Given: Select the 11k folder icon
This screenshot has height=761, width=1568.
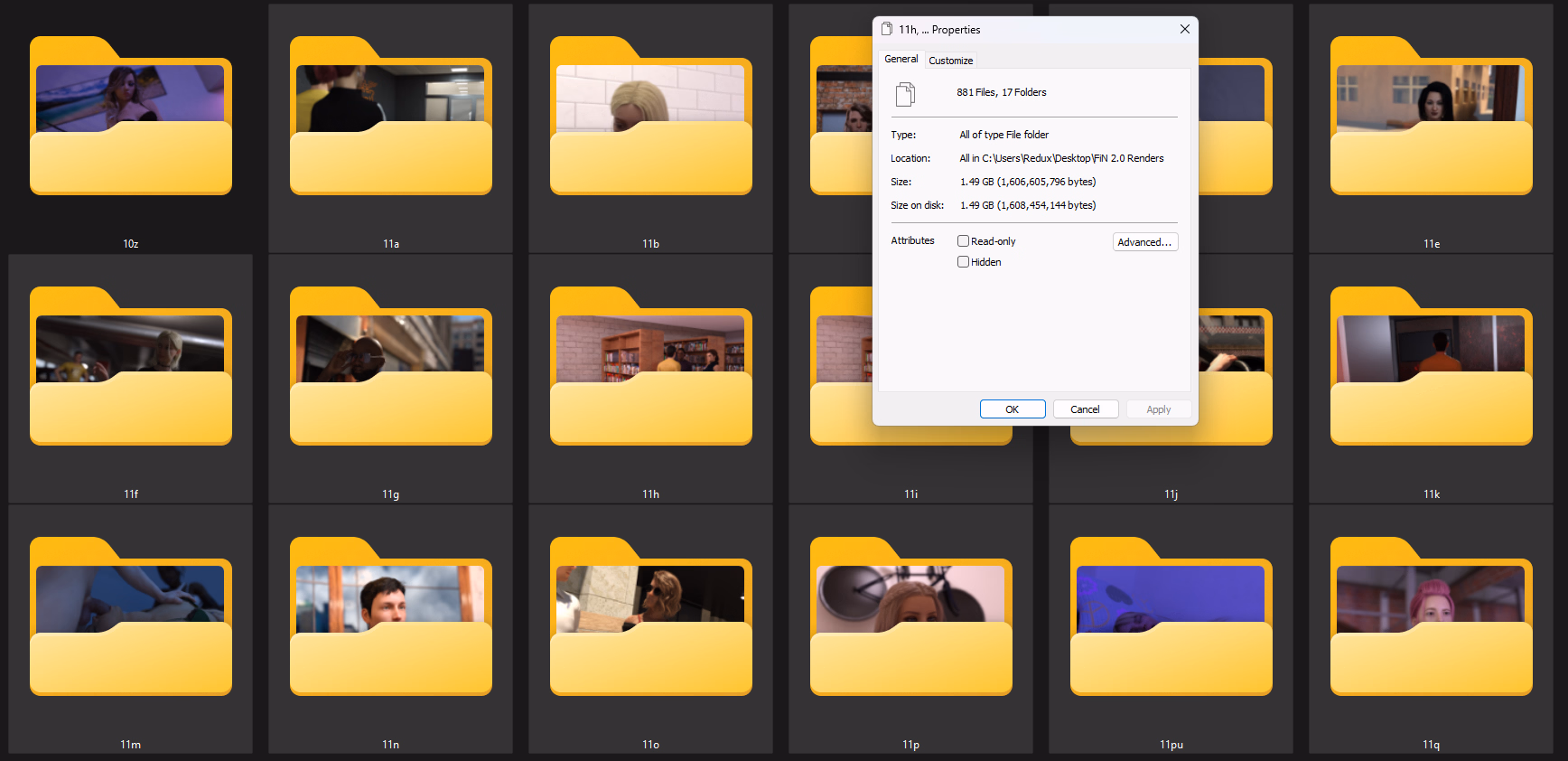Looking at the screenshot, I should point(1432,367).
